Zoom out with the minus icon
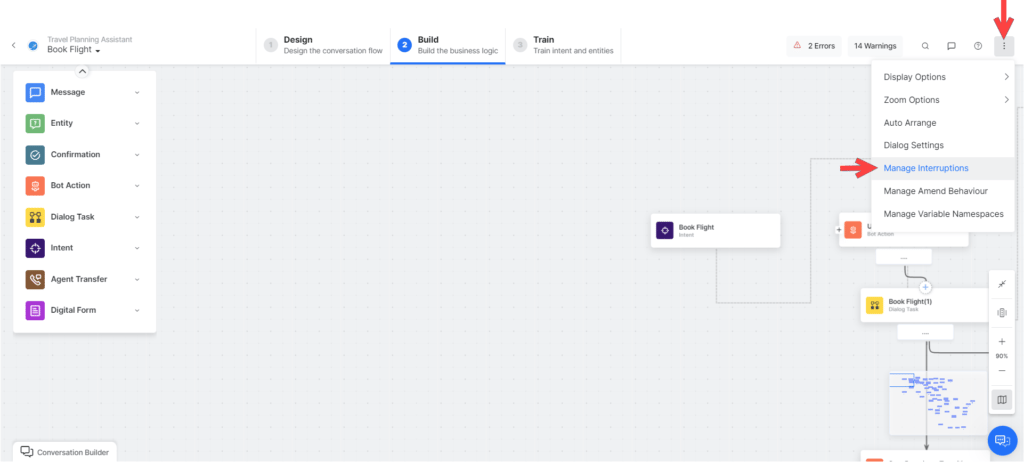The image size is (1024, 462). (x=1002, y=371)
